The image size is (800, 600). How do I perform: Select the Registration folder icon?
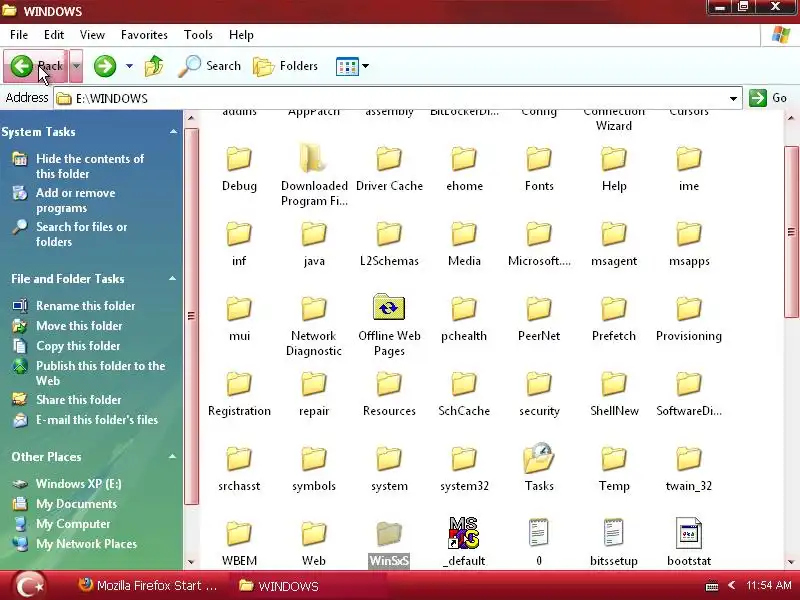tap(239, 384)
